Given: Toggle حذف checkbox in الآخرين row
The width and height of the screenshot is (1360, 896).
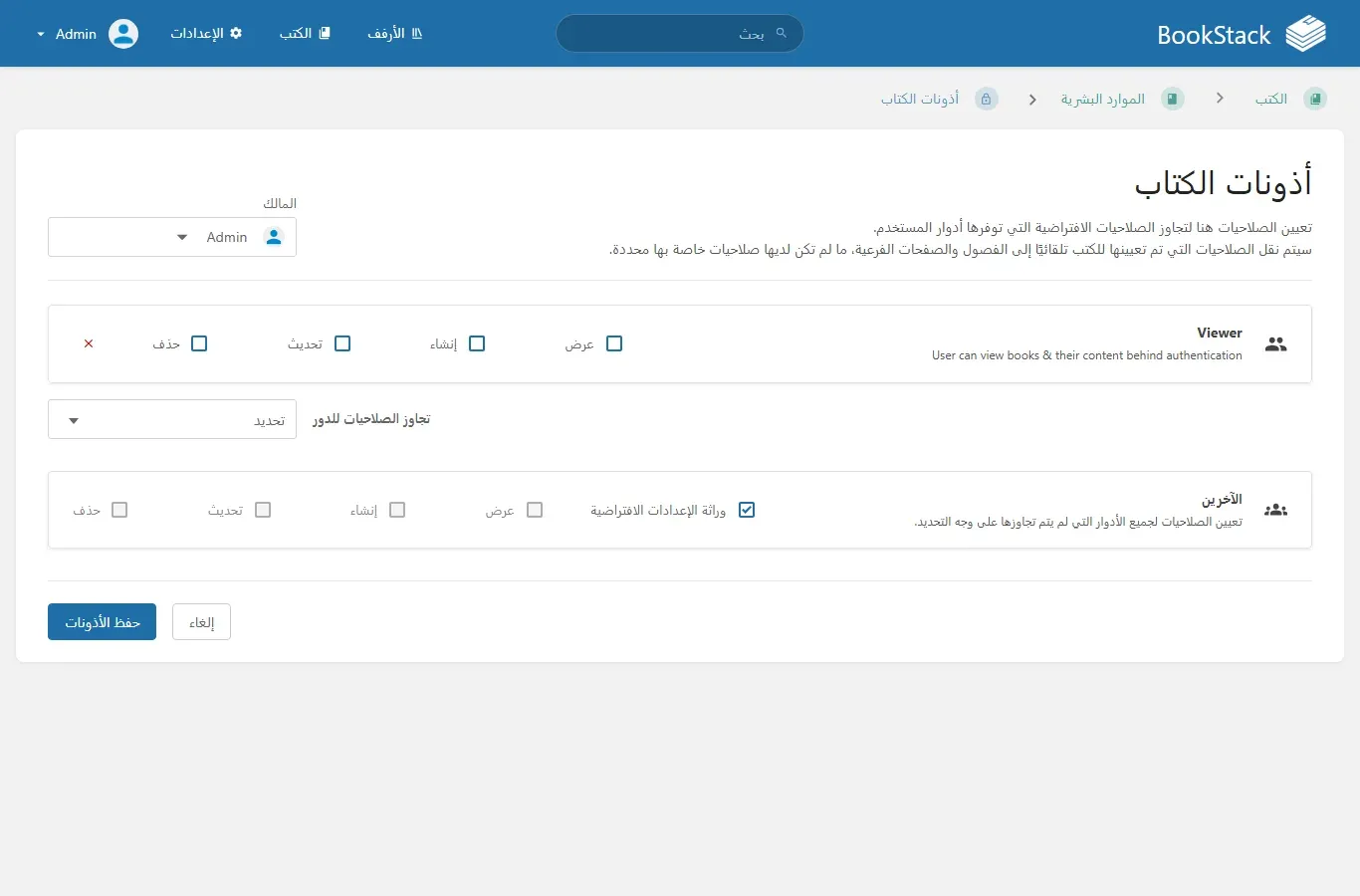Looking at the screenshot, I should tap(119, 510).
